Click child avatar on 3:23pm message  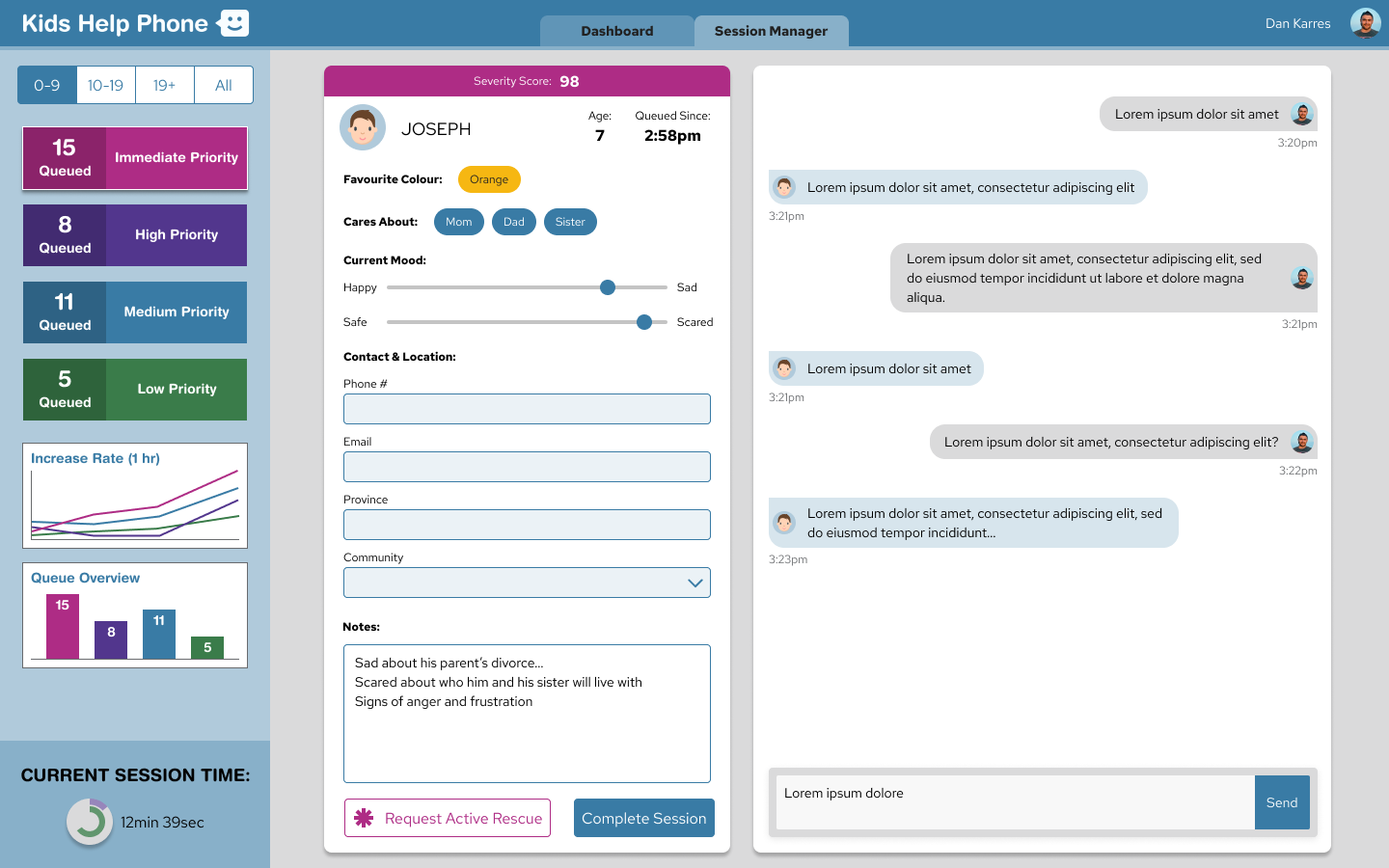pos(784,523)
